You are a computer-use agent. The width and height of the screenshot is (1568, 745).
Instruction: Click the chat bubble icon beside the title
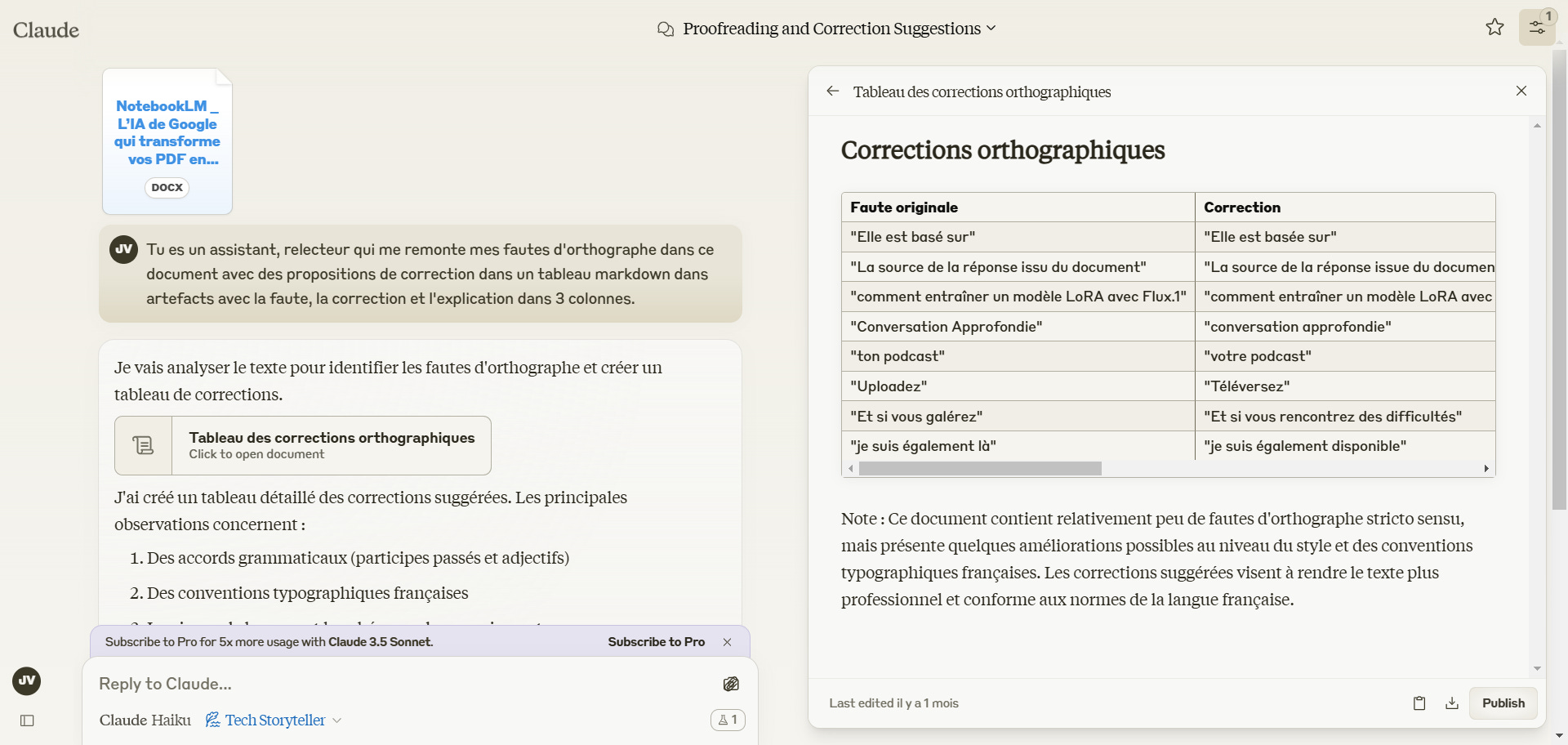pyautogui.click(x=666, y=29)
